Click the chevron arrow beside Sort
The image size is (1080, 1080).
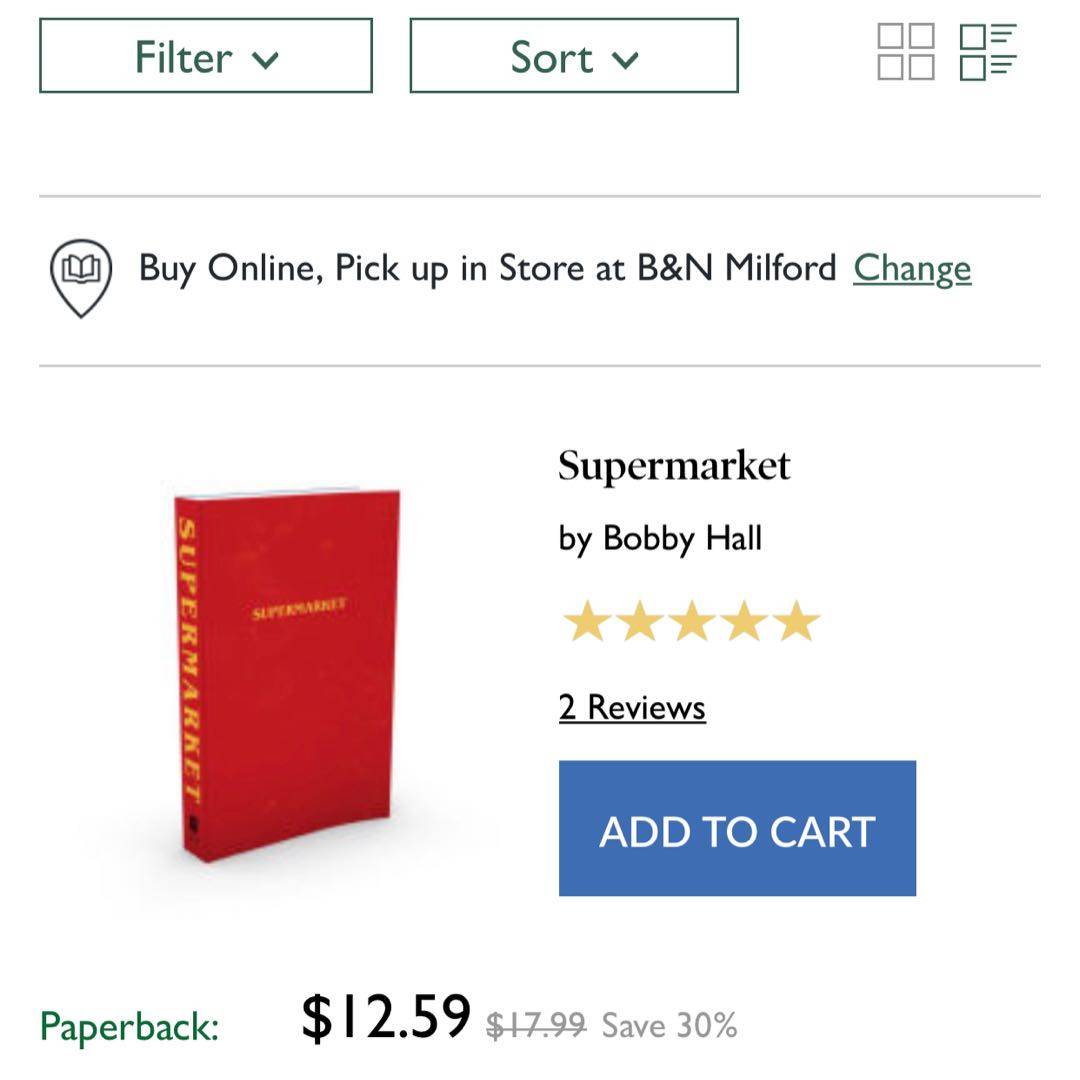pos(626,60)
